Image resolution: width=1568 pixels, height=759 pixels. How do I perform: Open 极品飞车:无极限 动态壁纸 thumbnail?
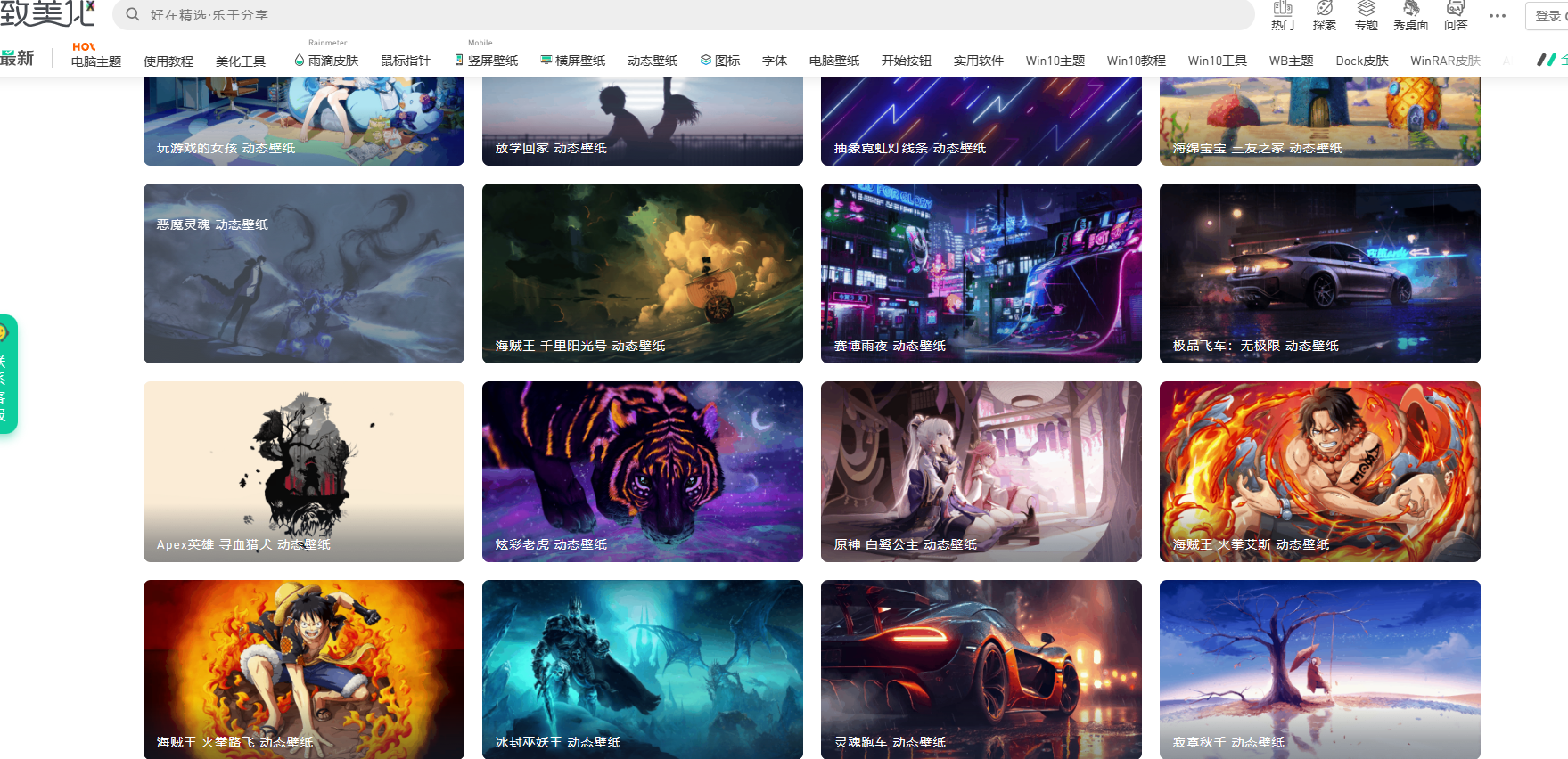(1320, 273)
